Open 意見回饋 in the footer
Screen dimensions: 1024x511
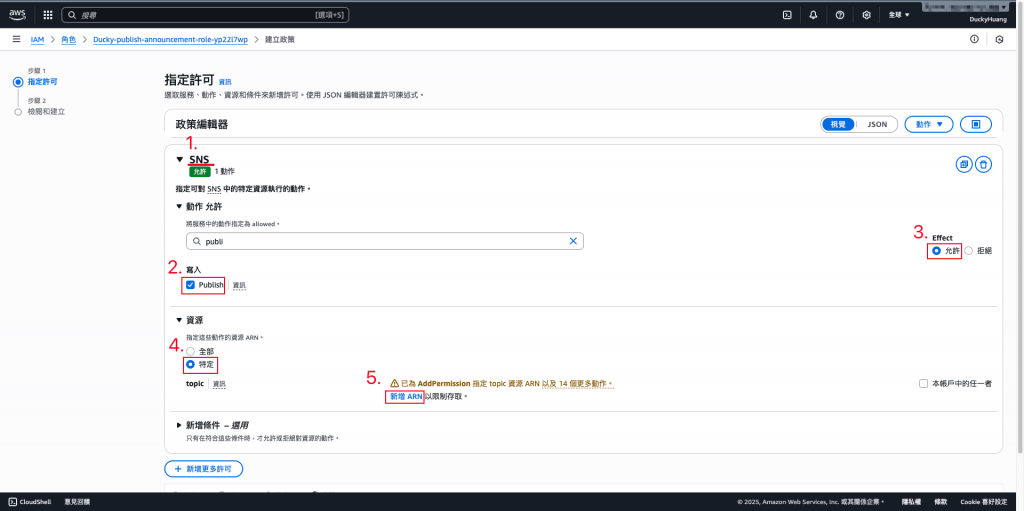click(77, 502)
